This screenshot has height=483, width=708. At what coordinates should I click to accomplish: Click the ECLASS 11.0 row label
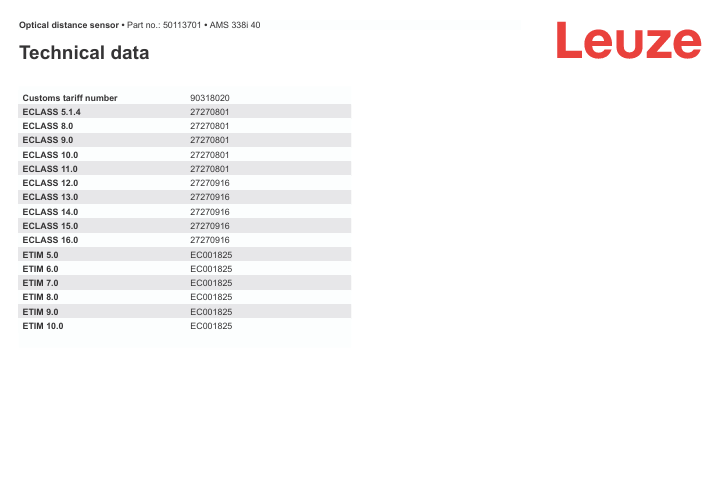50,169
